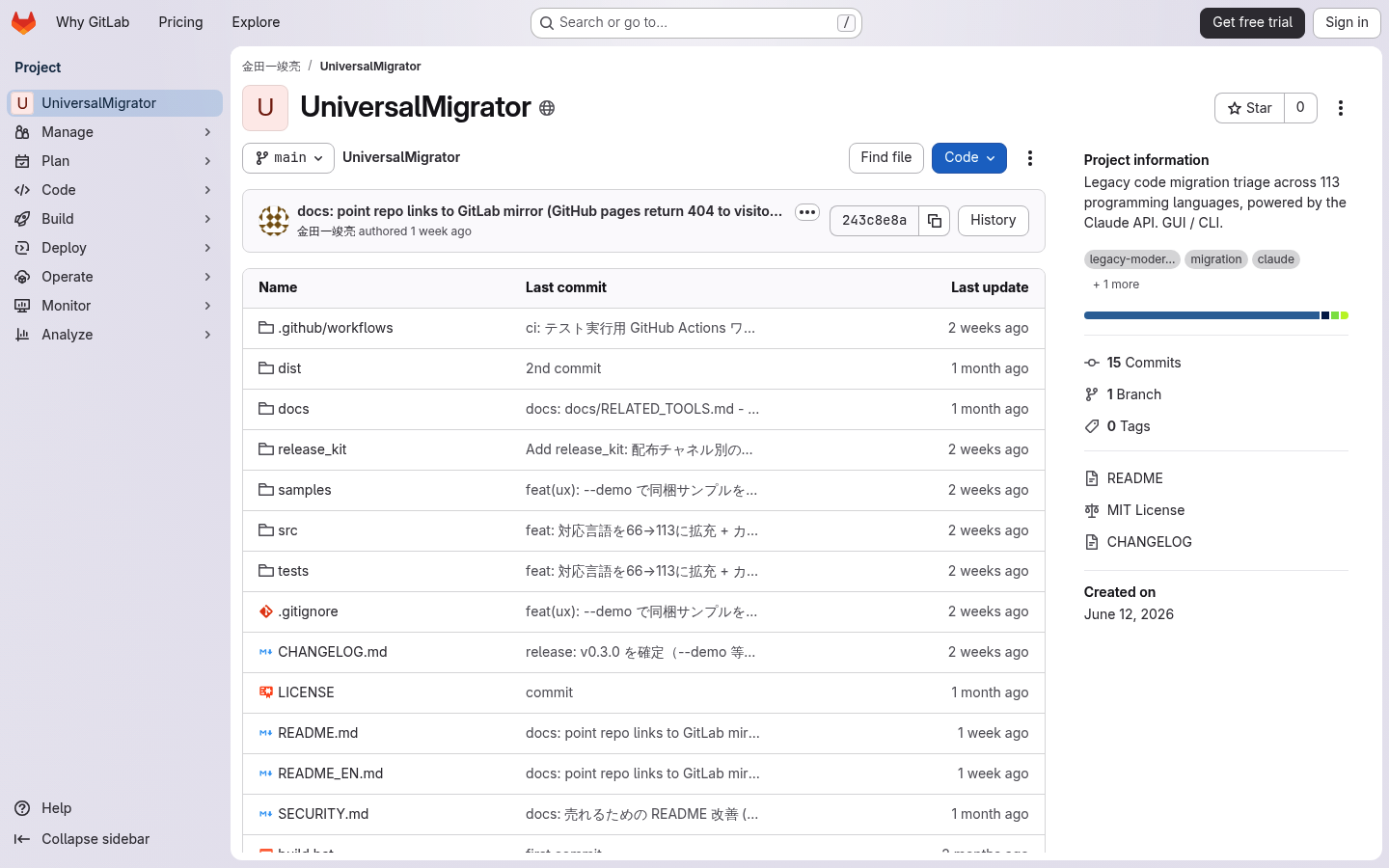Click the Plan calendar icon
The width and height of the screenshot is (1389, 868).
(x=22, y=161)
